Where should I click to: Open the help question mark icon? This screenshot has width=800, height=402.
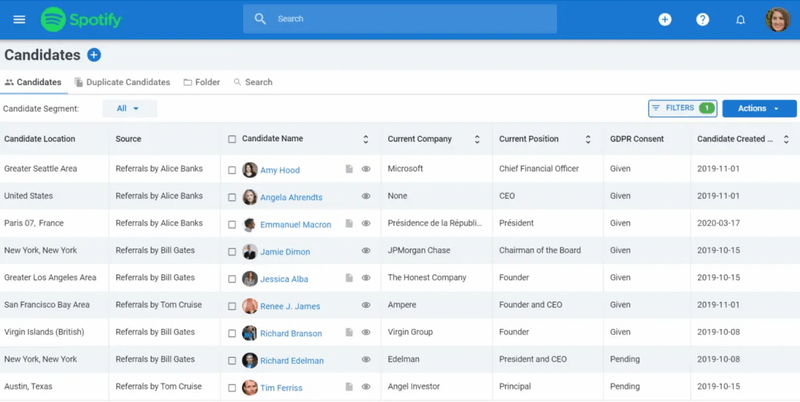pos(703,19)
